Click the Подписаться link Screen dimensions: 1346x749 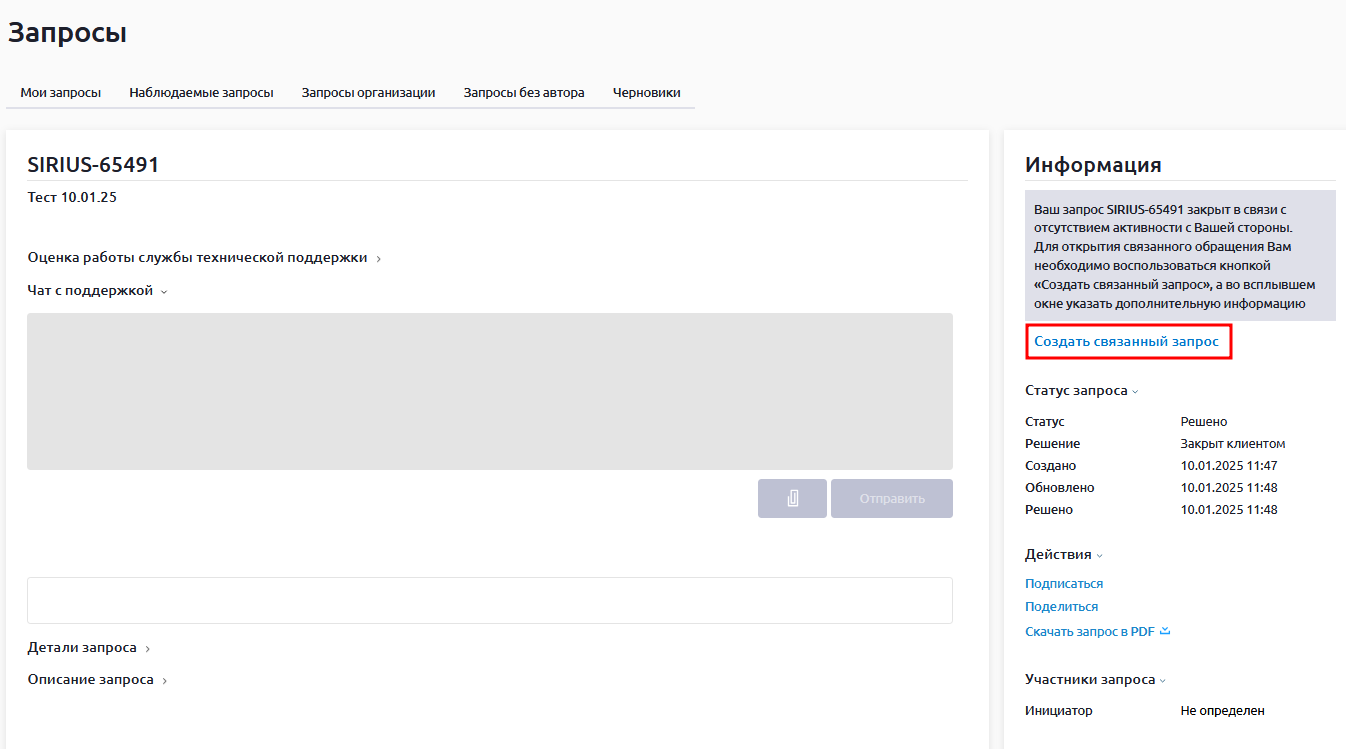tap(1064, 584)
